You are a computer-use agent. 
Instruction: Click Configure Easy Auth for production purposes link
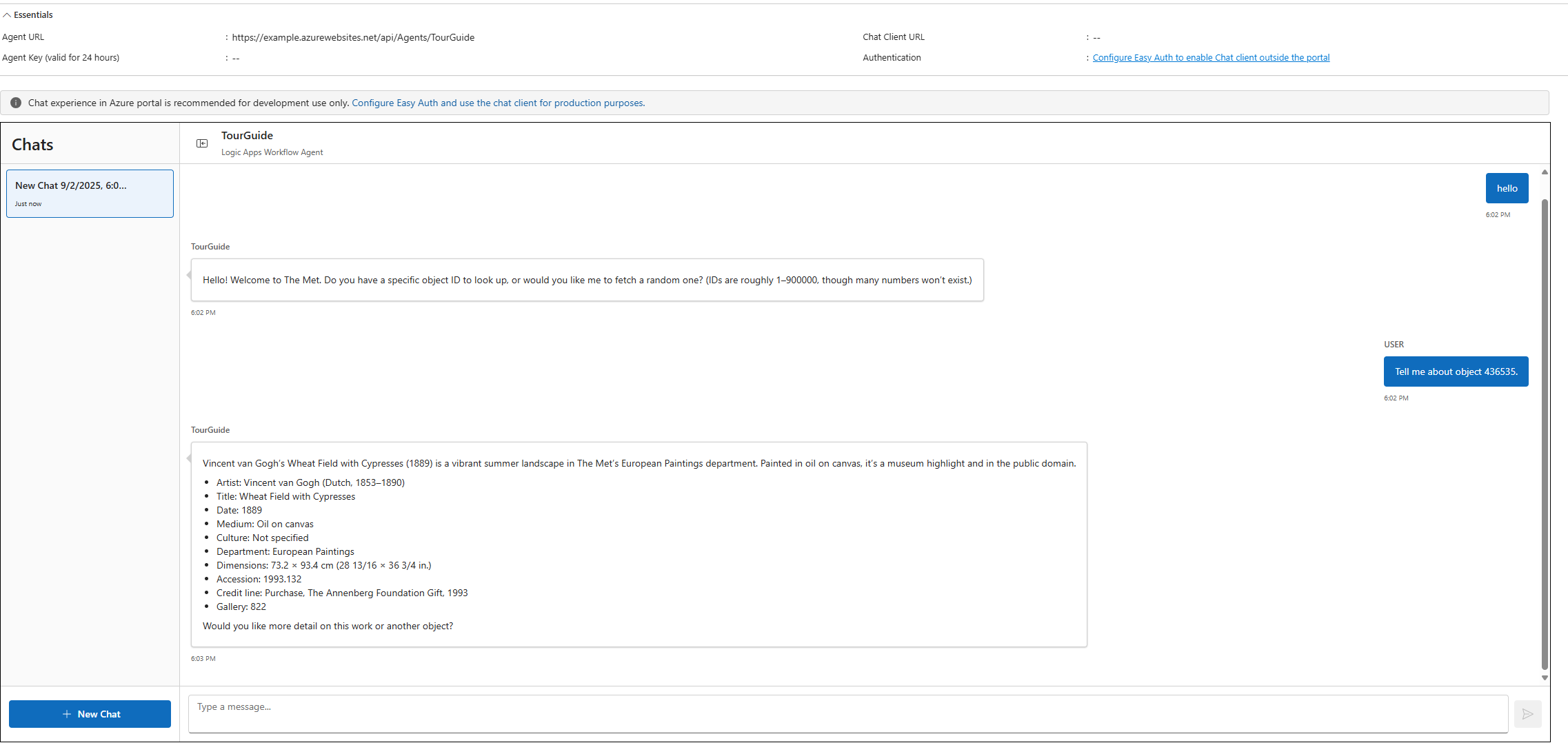[x=498, y=102]
